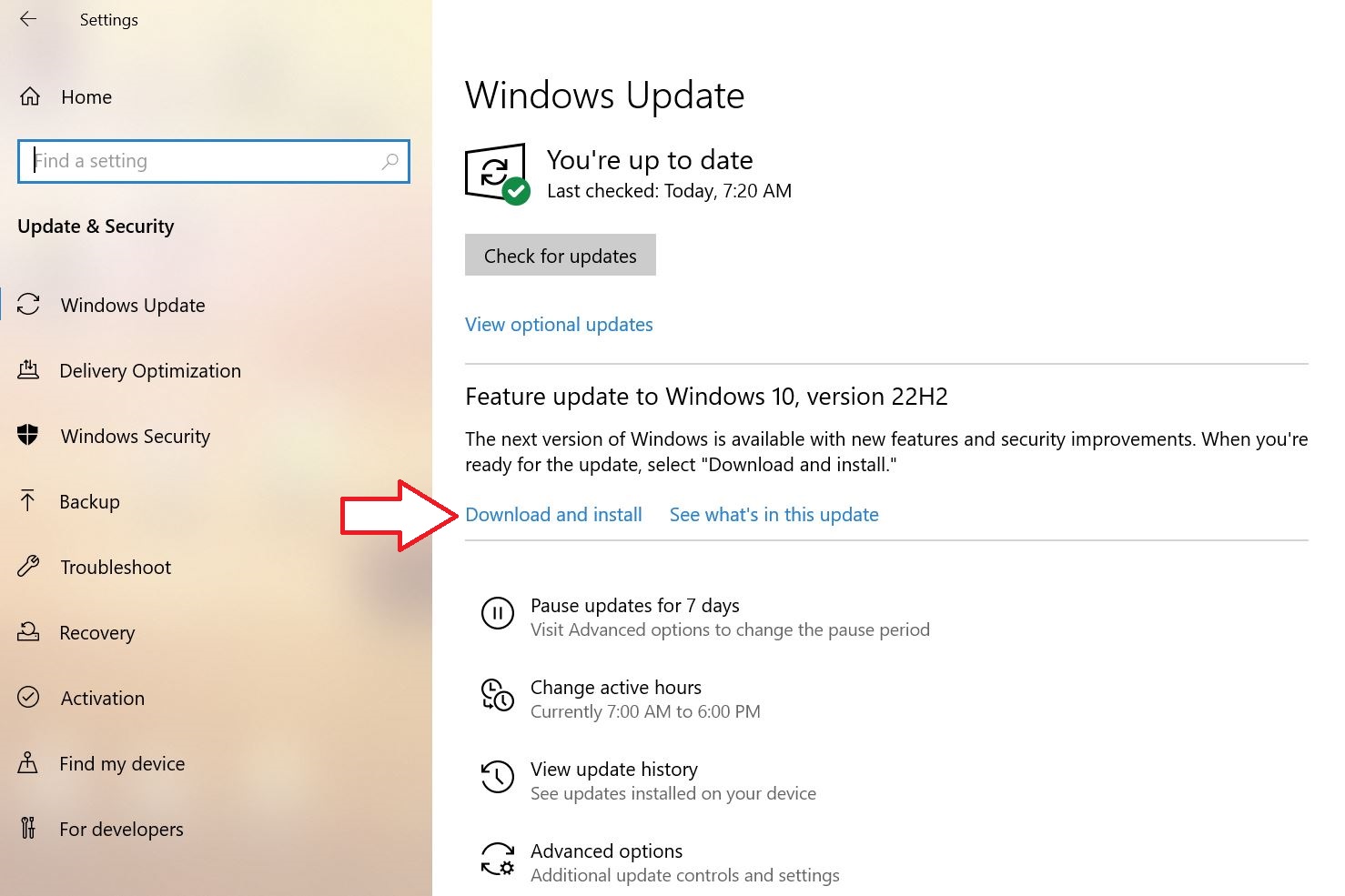This screenshot has height=896, width=1345.
Task: Go to Windows Security section
Action: (x=136, y=437)
